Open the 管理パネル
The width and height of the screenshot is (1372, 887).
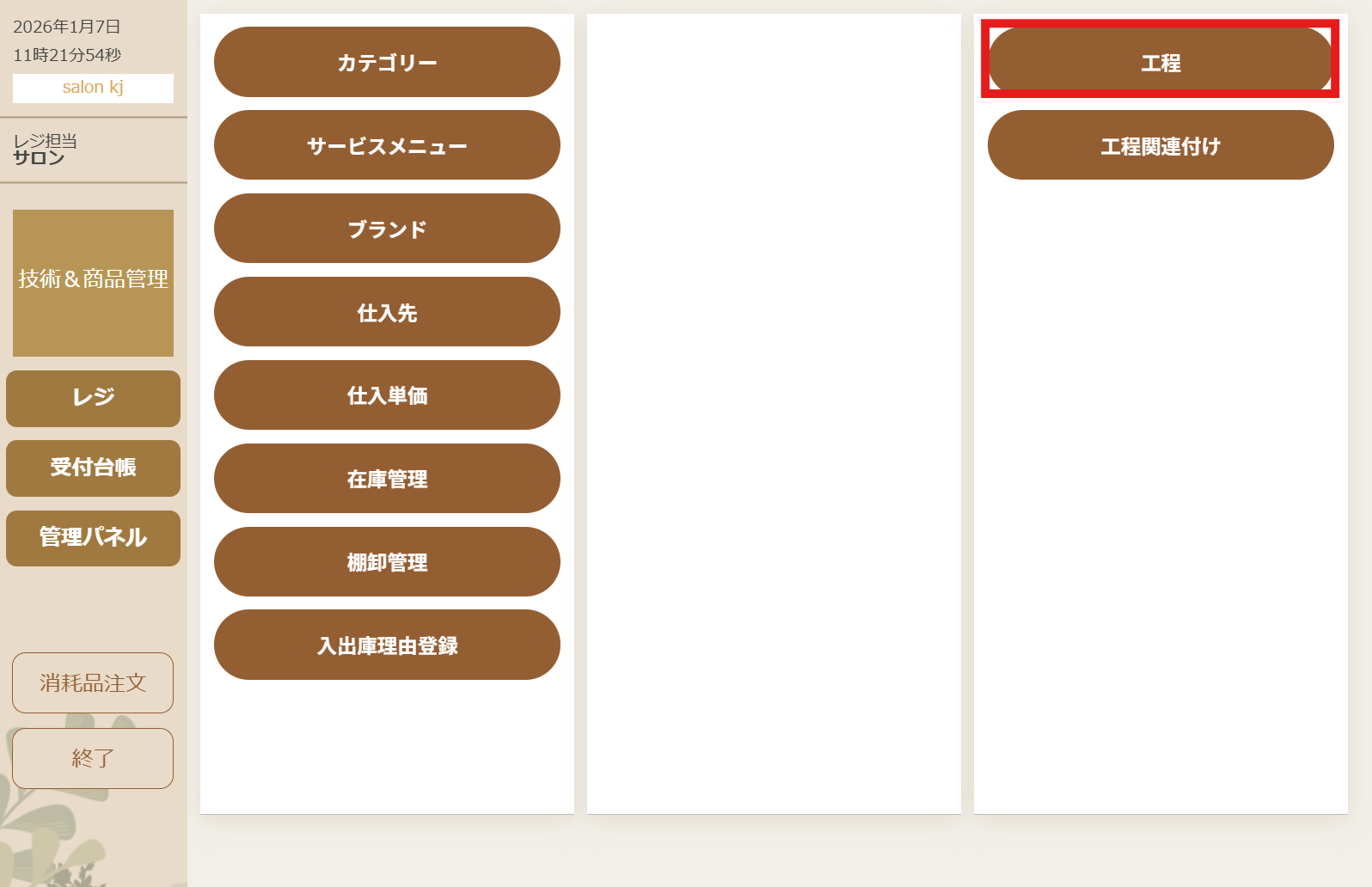click(x=93, y=538)
